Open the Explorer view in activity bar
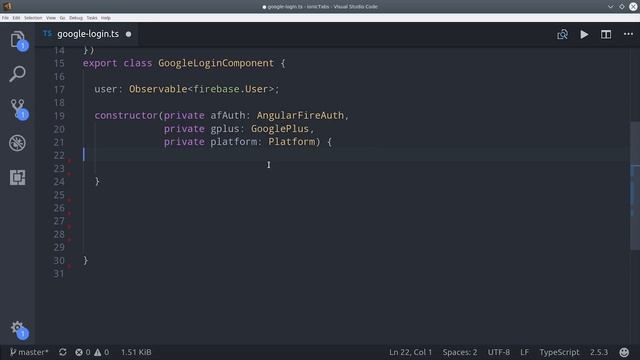This screenshot has height=360, width=640. [x=18, y=40]
